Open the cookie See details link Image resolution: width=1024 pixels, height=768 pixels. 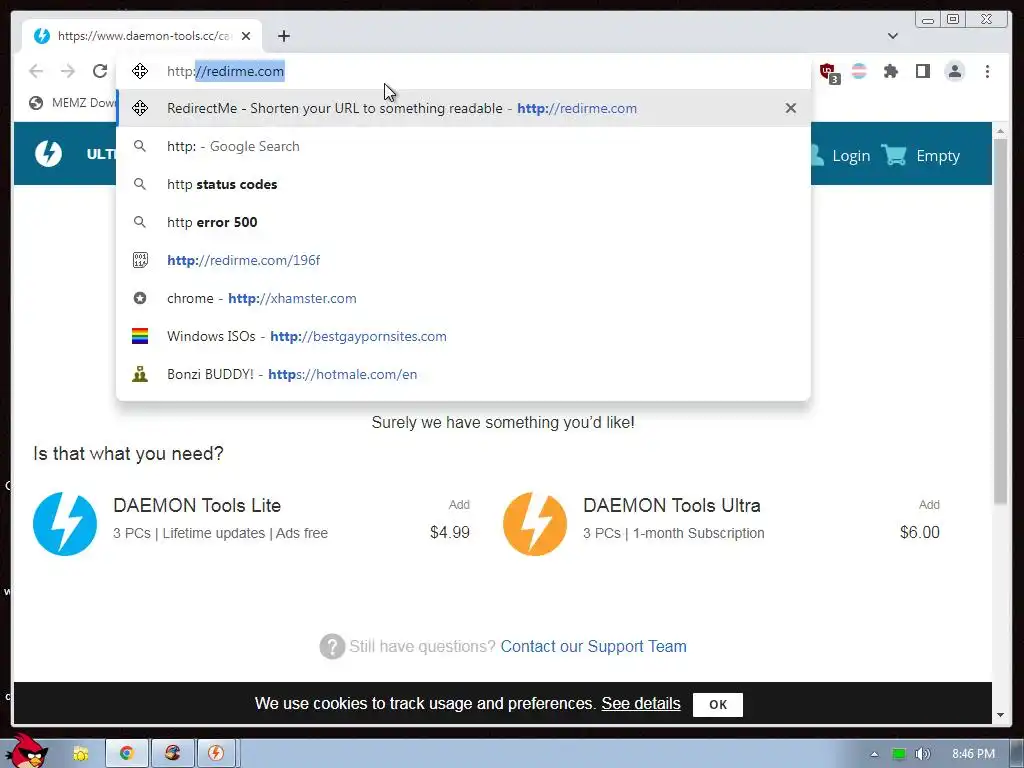(x=641, y=703)
